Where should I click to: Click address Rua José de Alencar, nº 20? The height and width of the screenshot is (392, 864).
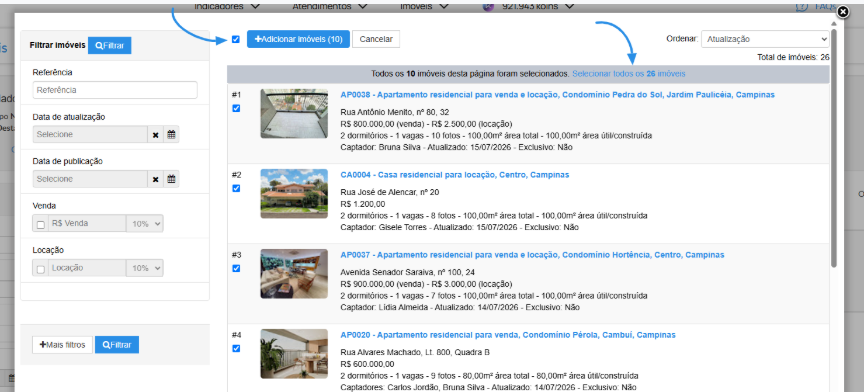pyautogui.click(x=390, y=192)
